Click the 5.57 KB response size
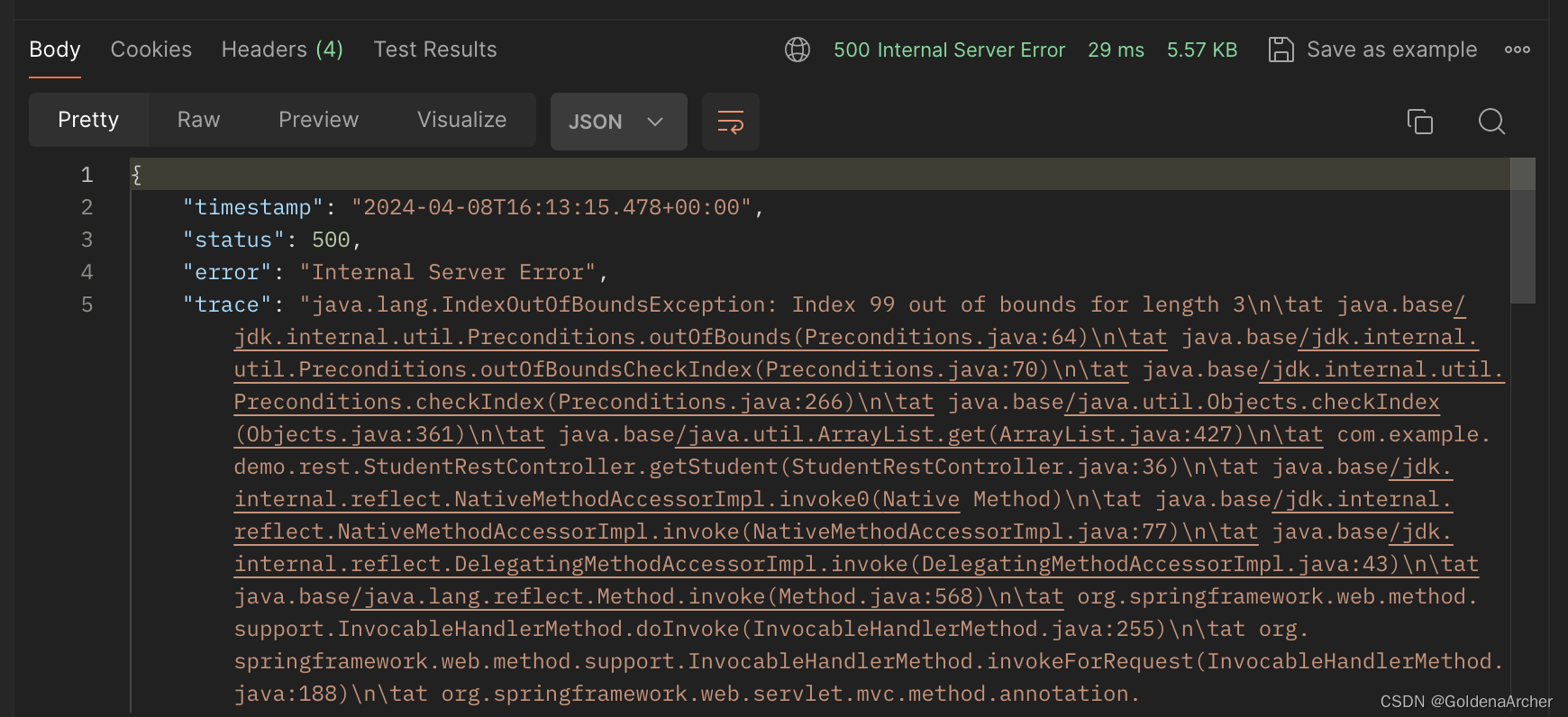The width and height of the screenshot is (1568, 717). point(1202,50)
